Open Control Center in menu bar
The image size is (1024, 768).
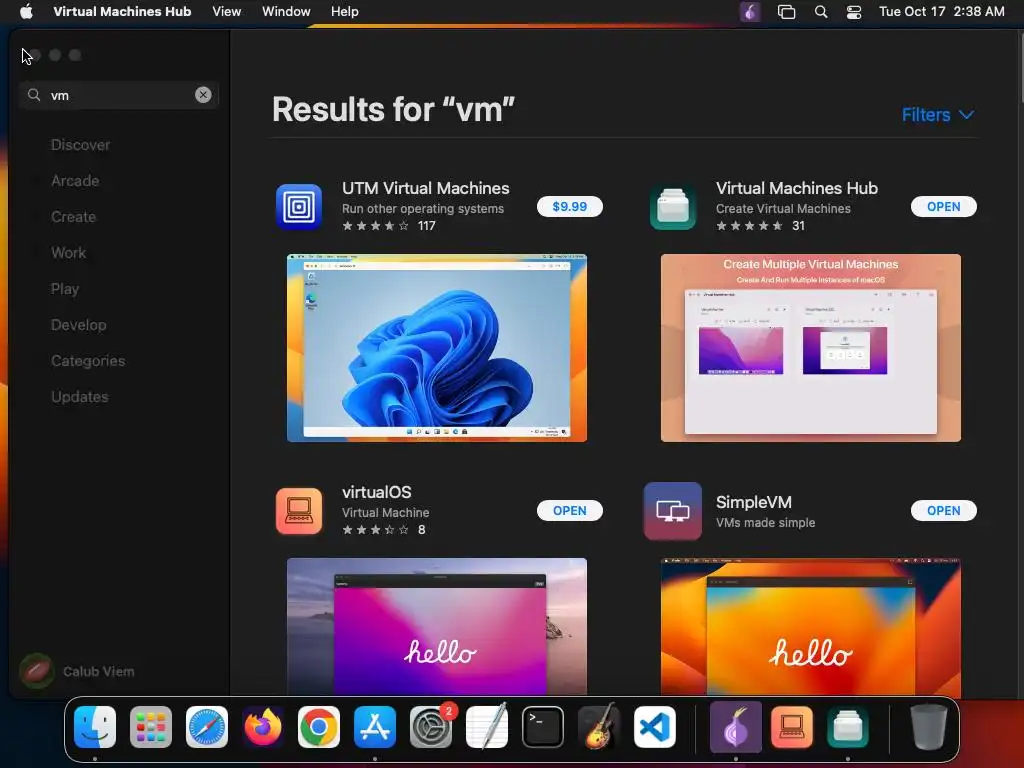[x=854, y=12]
